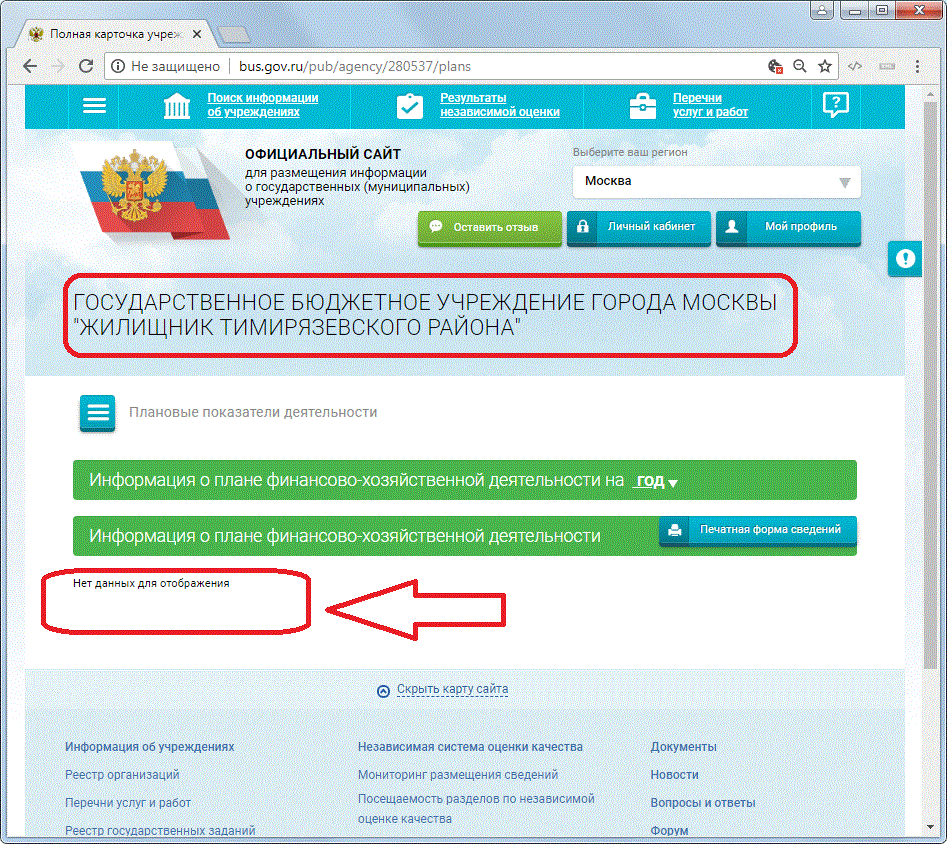Click the vertical page scrollbar thumb
The height and width of the screenshot is (844, 947).
point(930,385)
